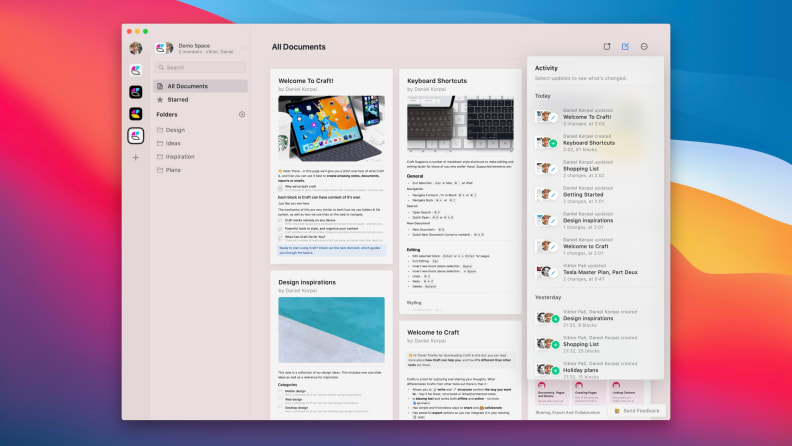Open the user profile avatar in sidebar

(x=135, y=48)
